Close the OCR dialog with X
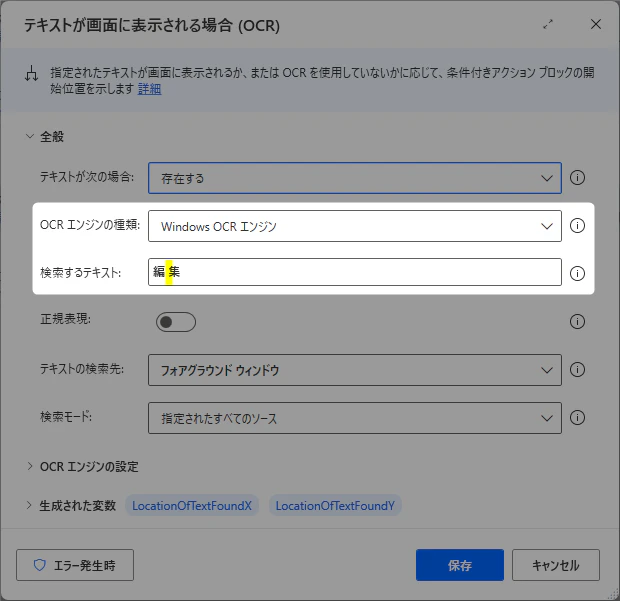Image resolution: width=620 pixels, height=601 pixels. coord(595,25)
